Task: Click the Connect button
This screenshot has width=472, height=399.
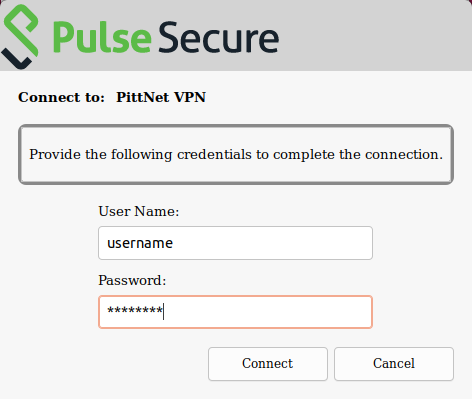Action: [x=268, y=364]
